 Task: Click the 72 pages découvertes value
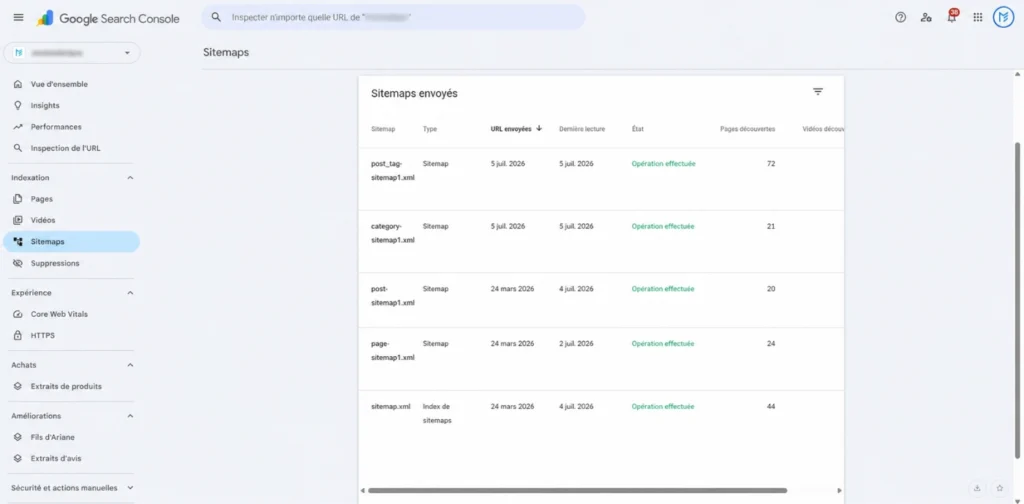[771, 164]
